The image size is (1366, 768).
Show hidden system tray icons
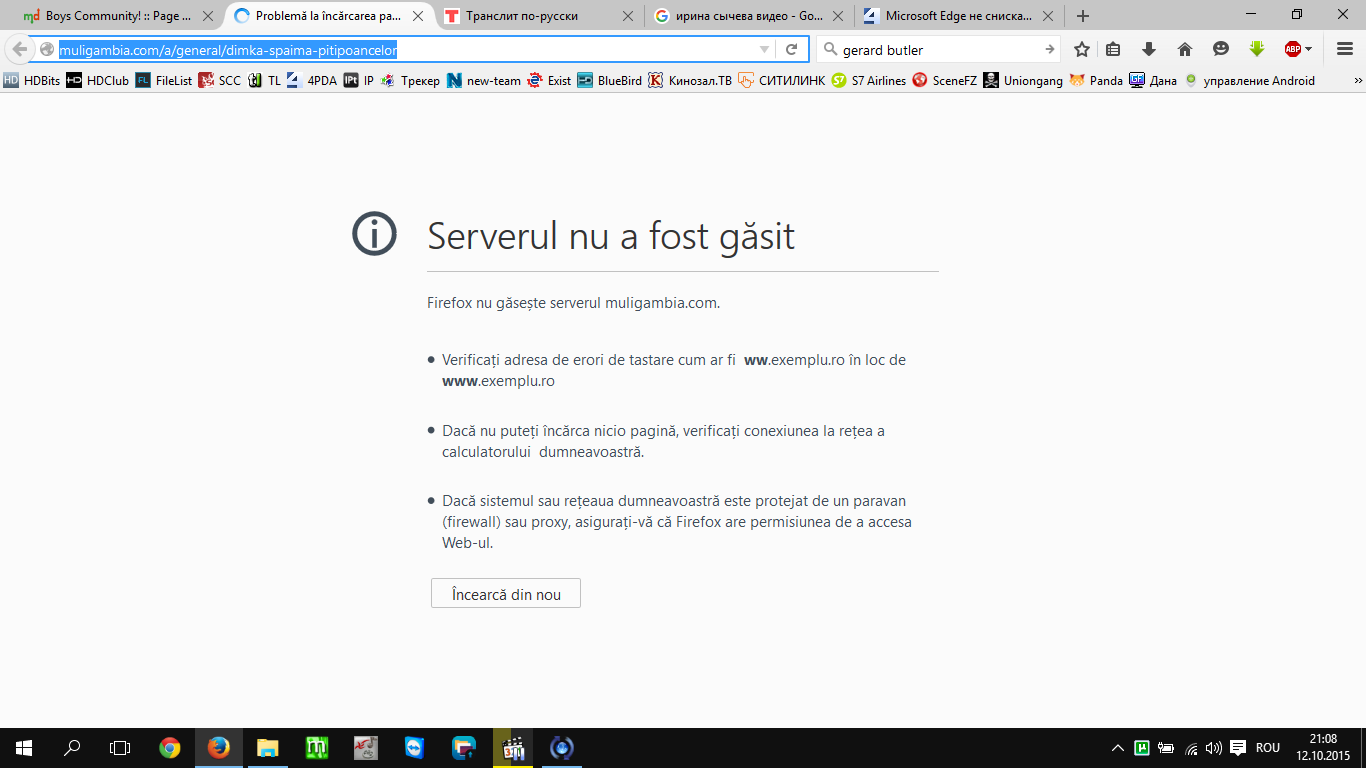coord(1117,748)
